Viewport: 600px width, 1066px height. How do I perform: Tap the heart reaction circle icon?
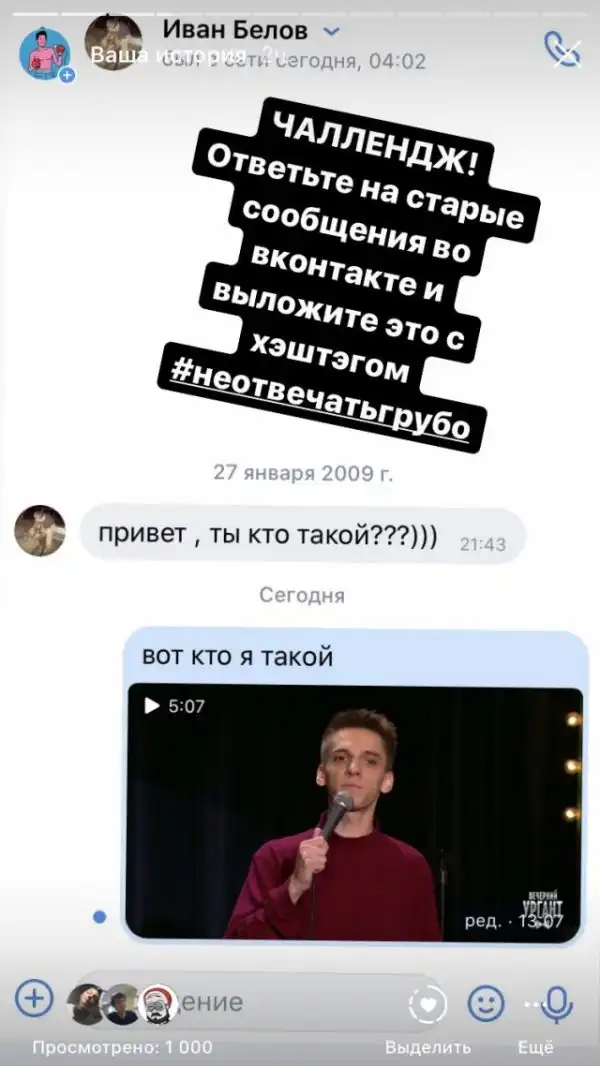click(428, 1004)
